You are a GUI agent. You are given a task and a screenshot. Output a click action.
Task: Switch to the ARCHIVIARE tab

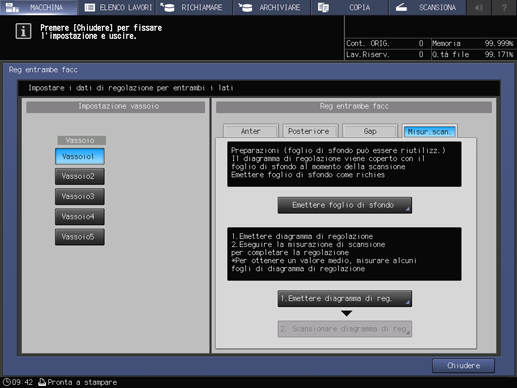pos(272,7)
